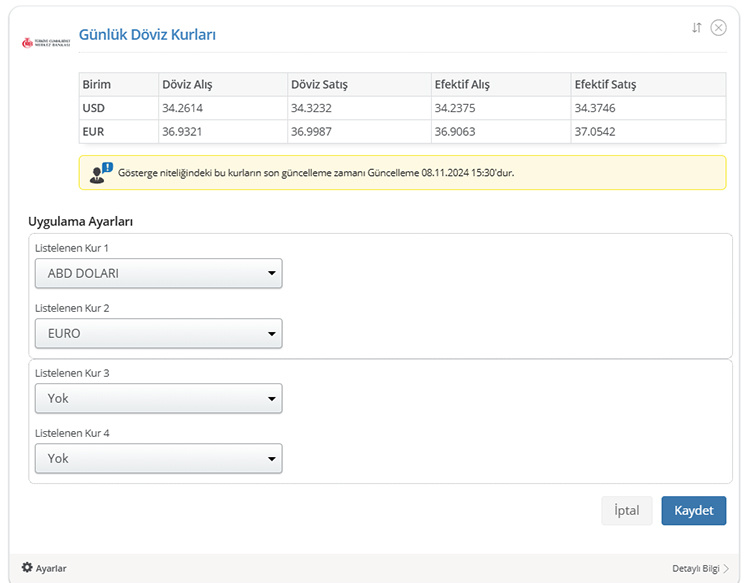Click USD Efektif Alış value 34.2375
Viewport: 750px width, 583px height.
[454, 108]
